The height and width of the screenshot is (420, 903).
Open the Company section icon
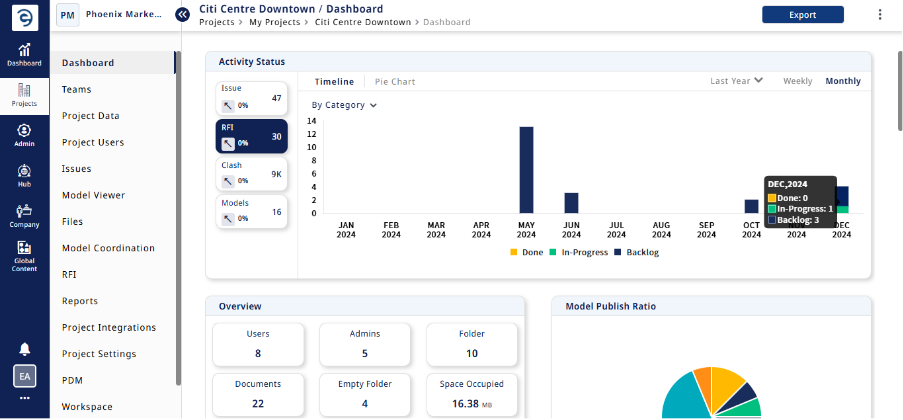(24, 216)
